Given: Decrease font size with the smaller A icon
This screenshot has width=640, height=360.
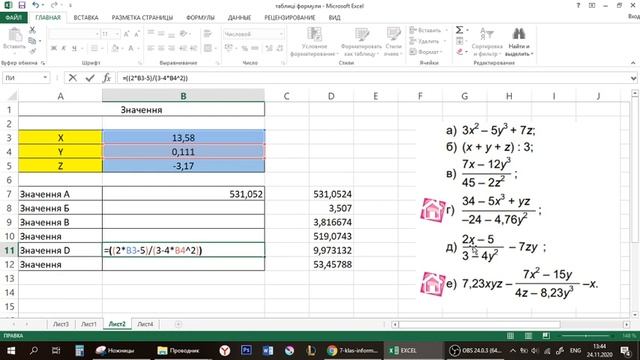Looking at the screenshot, I should point(137,34).
